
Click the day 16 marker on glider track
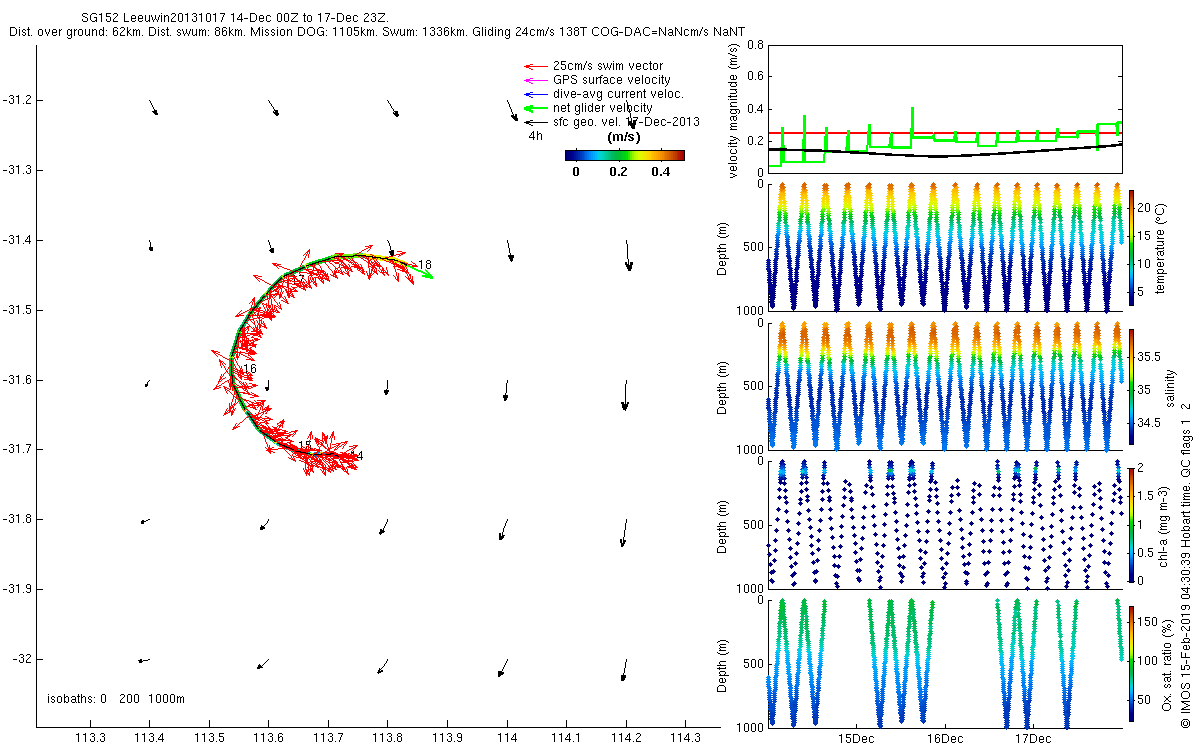pyautogui.click(x=249, y=369)
